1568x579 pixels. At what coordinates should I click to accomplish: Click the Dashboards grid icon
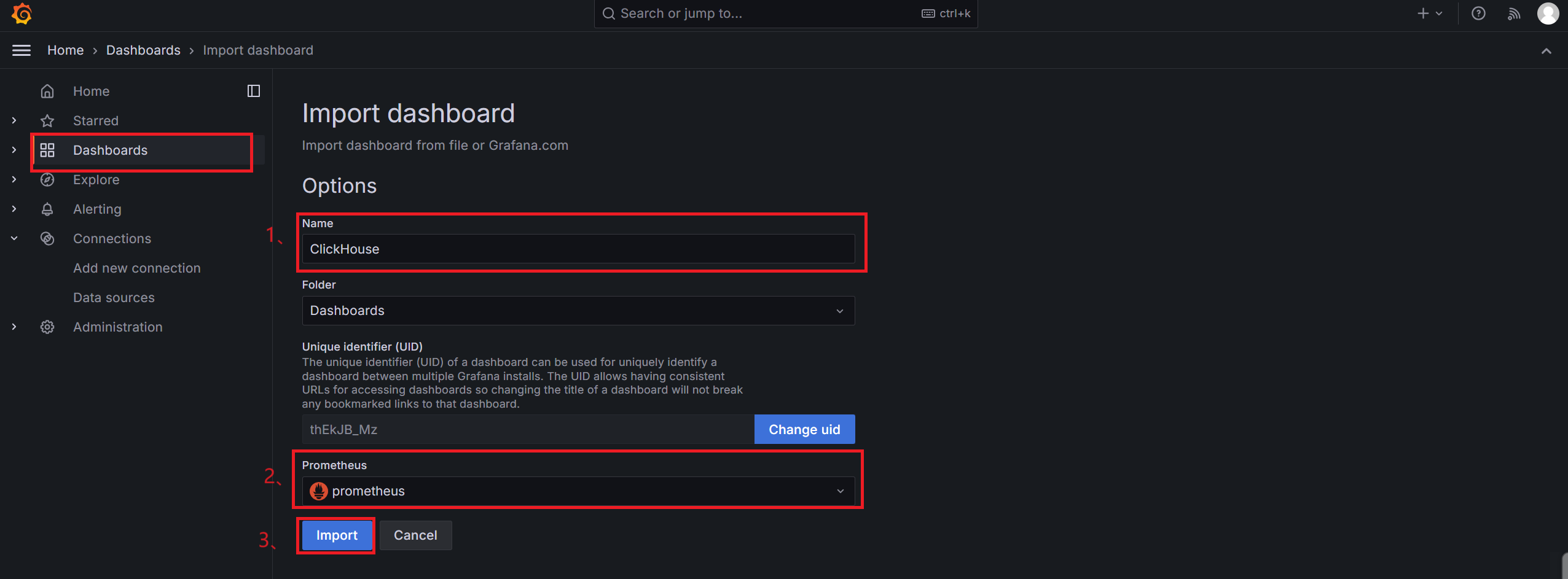pyautogui.click(x=47, y=150)
